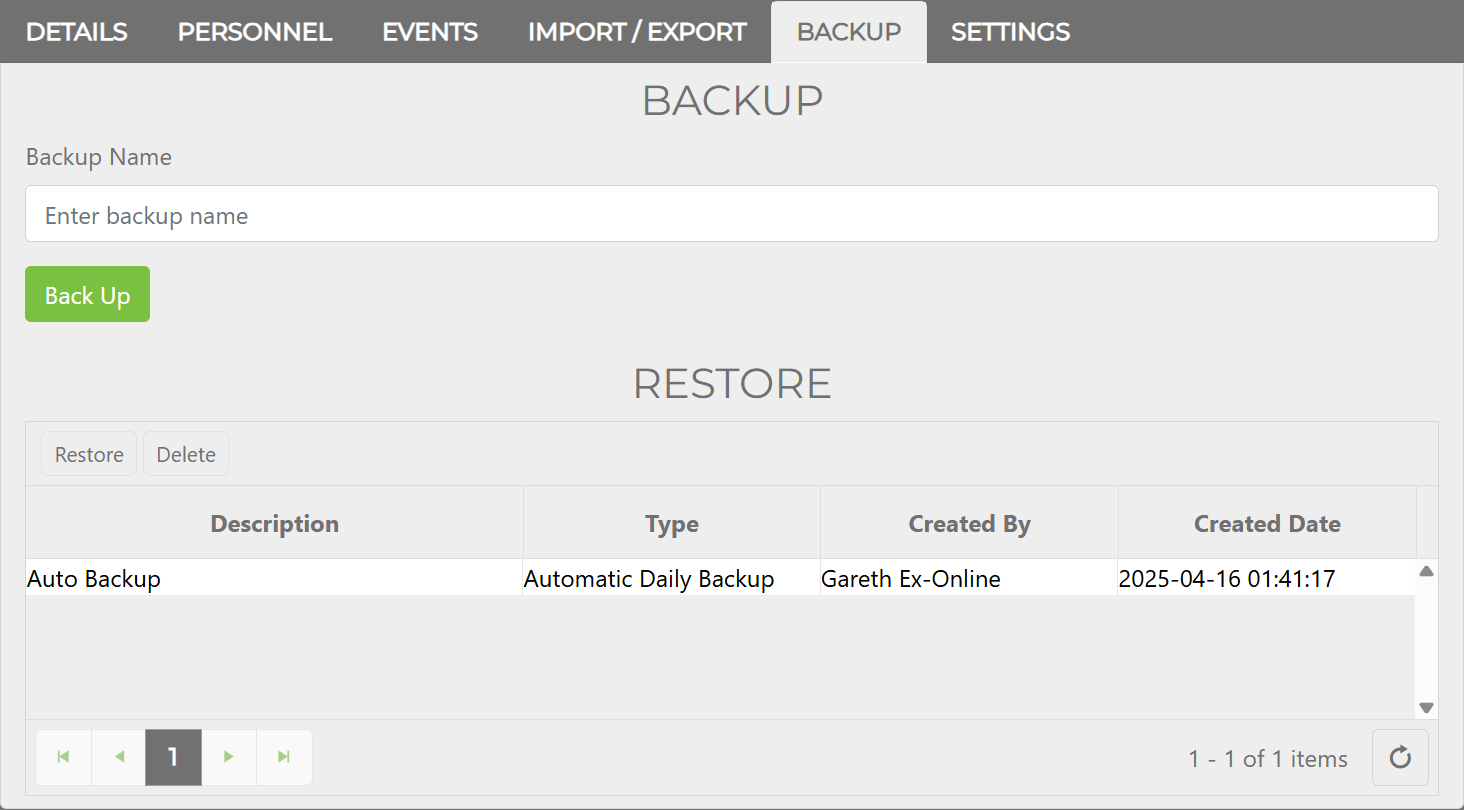
Task: Select the Auto Backup row description
Action: coord(274,578)
